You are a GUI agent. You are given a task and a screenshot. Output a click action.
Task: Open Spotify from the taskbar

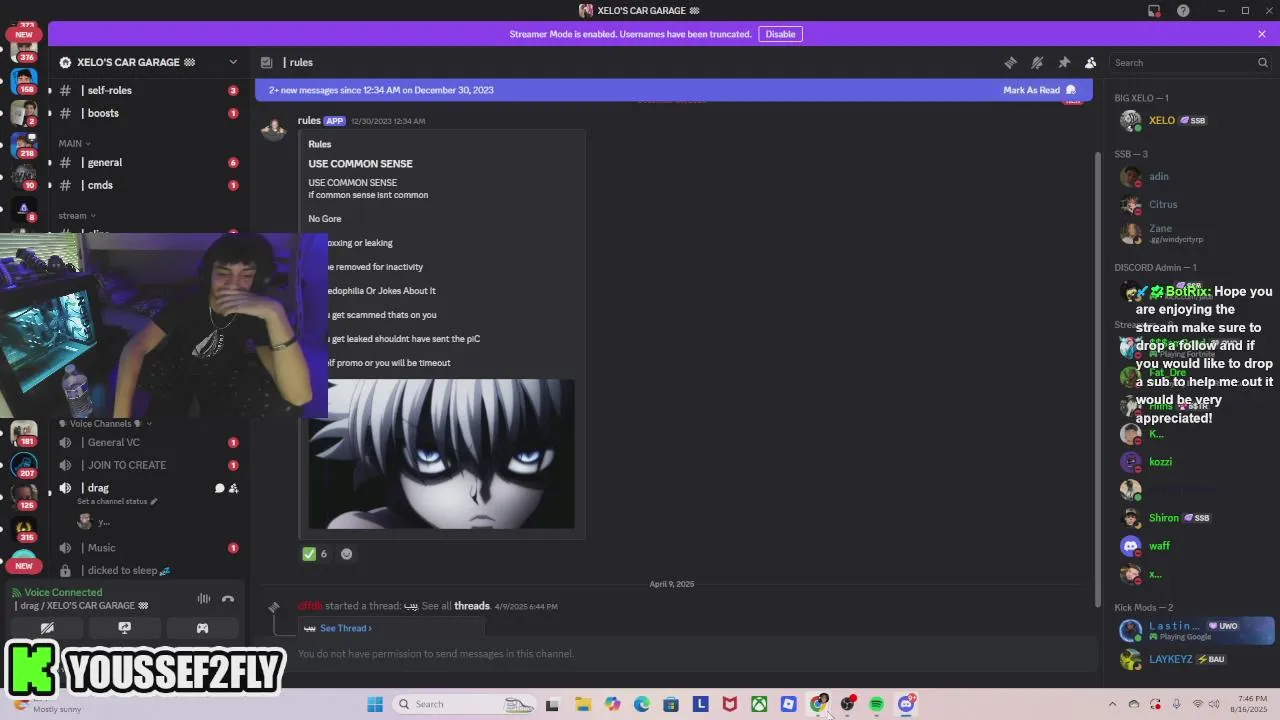876,704
